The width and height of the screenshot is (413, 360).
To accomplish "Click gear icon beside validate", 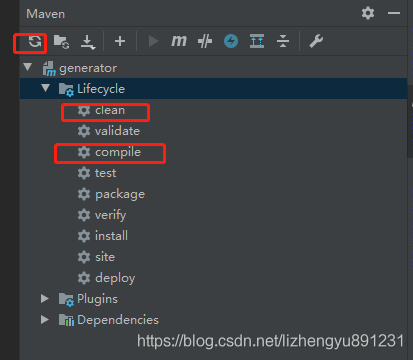I will click(84, 131).
